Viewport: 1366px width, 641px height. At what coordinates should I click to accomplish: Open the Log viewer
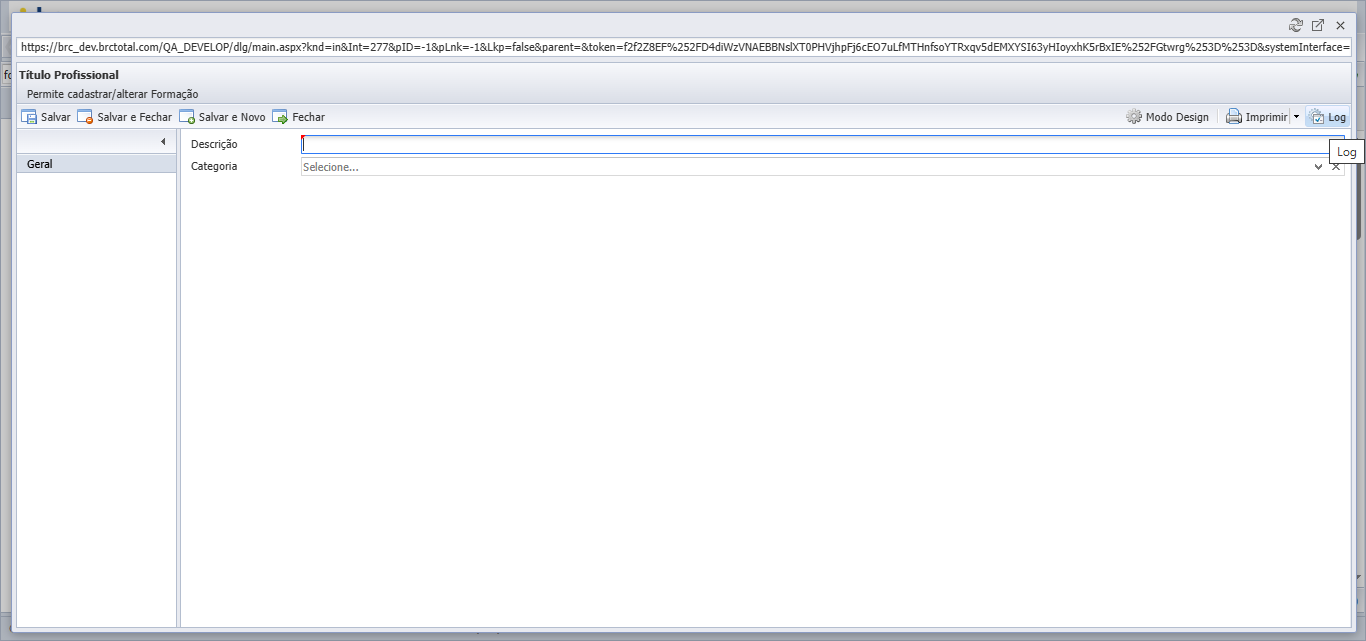pos(1328,117)
